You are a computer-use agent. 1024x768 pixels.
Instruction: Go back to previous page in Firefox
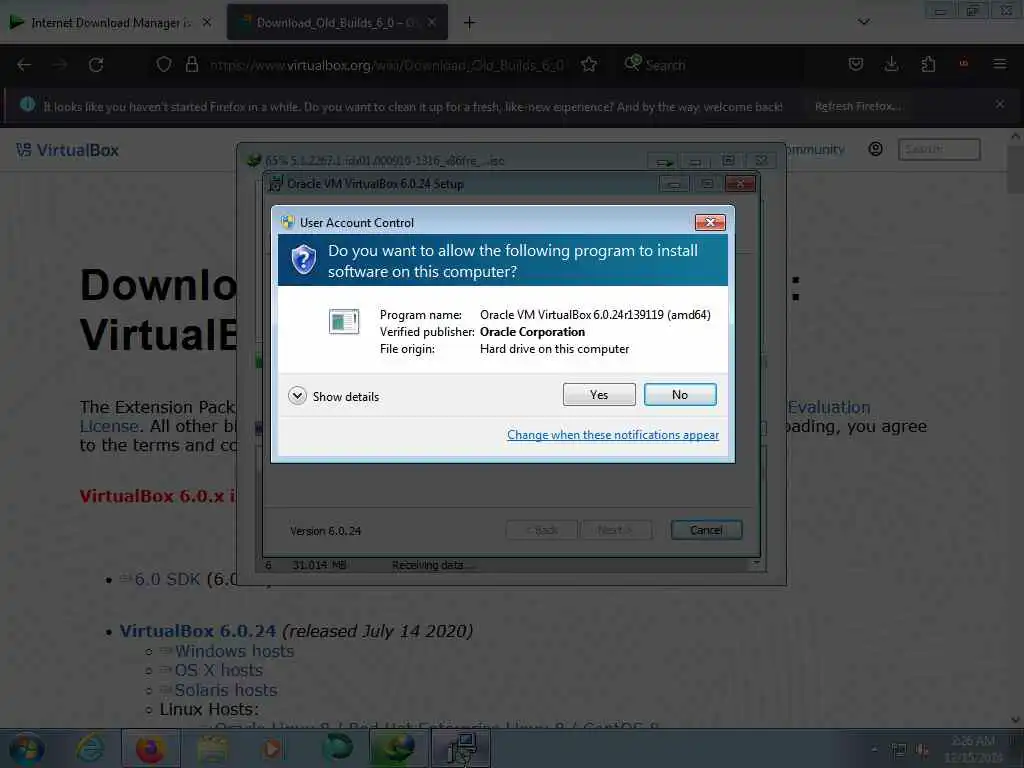click(24, 65)
